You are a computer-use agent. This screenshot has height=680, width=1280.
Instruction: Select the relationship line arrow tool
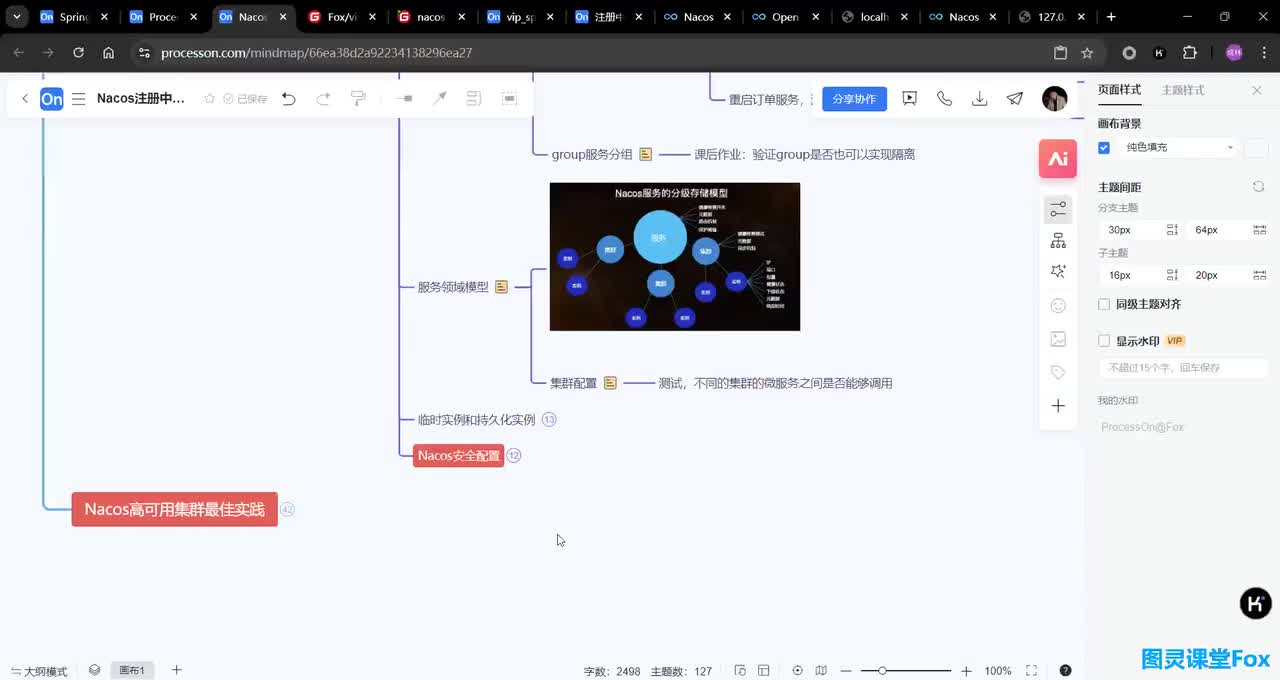click(x=439, y=99)
